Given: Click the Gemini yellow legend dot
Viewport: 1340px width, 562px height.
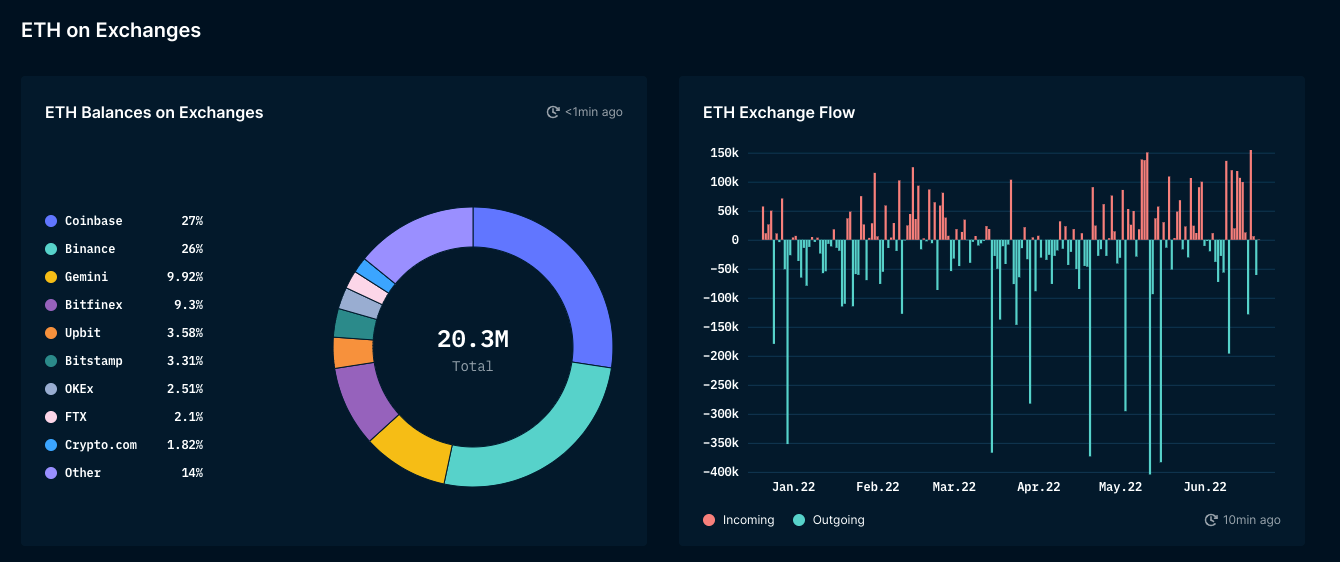Looking at the screenshot, I should (51, 277).
